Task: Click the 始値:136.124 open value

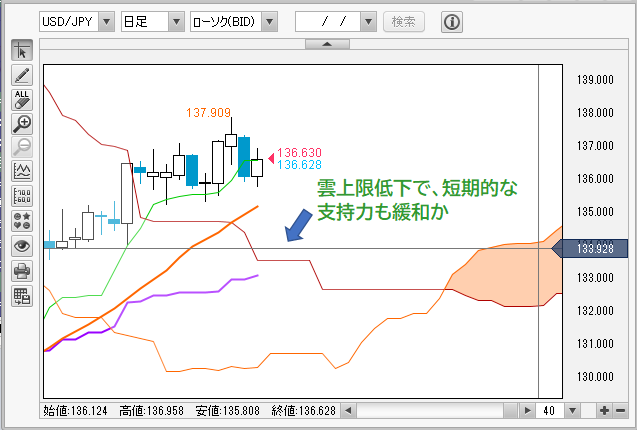Action: 75,411
